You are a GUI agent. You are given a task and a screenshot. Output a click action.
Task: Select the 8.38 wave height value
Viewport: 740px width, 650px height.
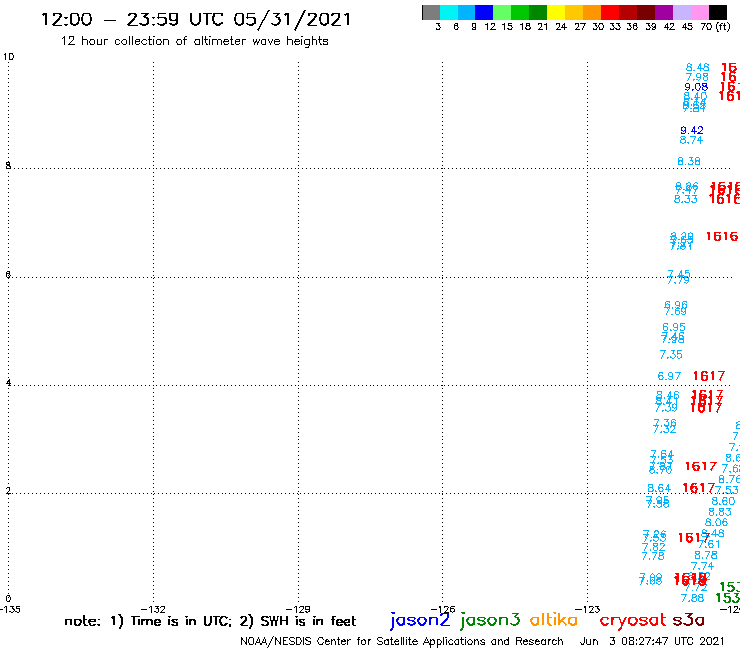689,161
